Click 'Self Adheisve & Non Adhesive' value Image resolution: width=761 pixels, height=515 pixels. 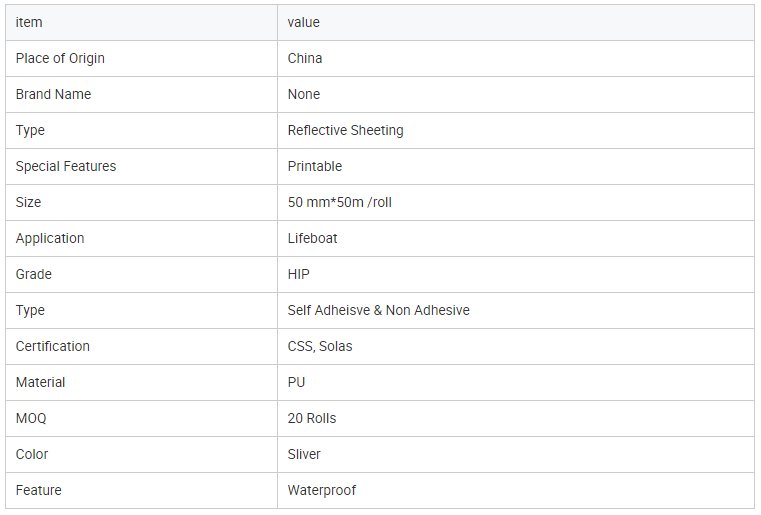[379, 310]
